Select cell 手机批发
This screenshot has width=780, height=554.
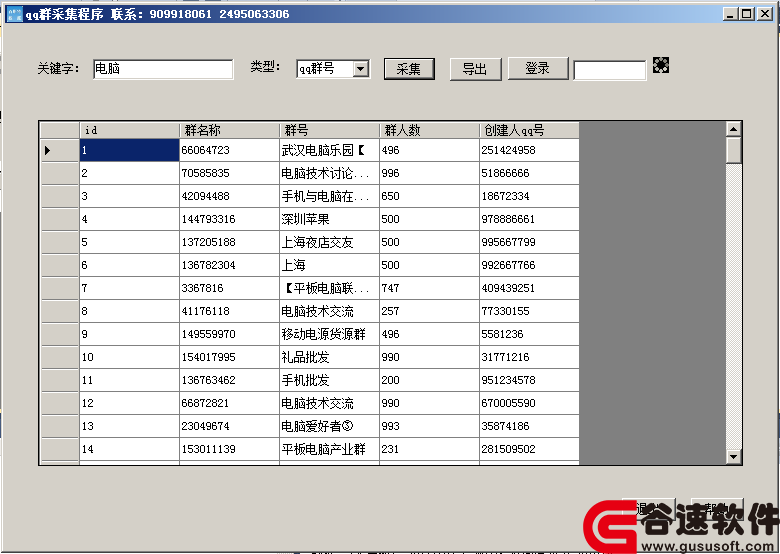(329, 380)
